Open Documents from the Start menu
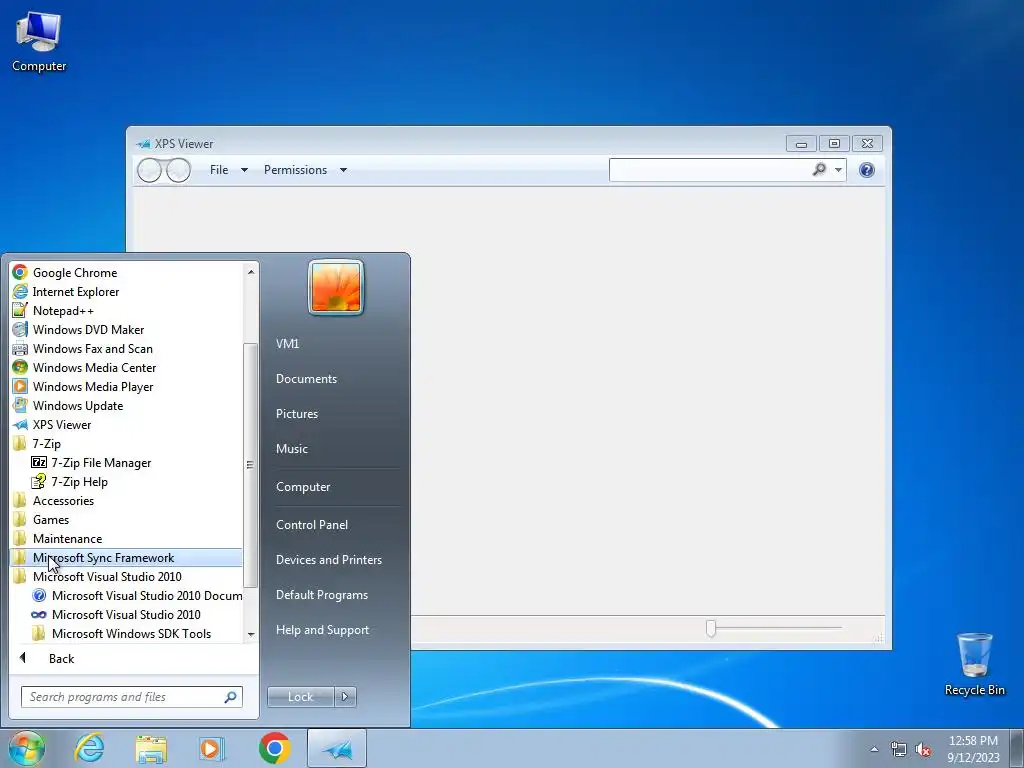 [x=306, y=379]
